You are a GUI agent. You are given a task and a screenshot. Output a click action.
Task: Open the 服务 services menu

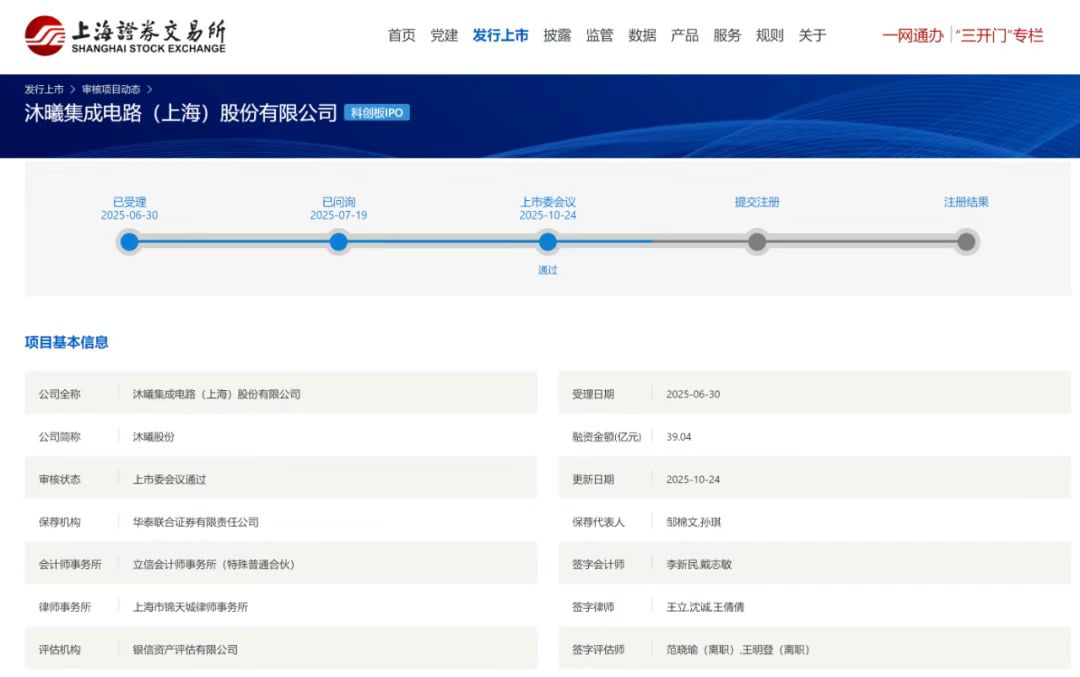727,35
